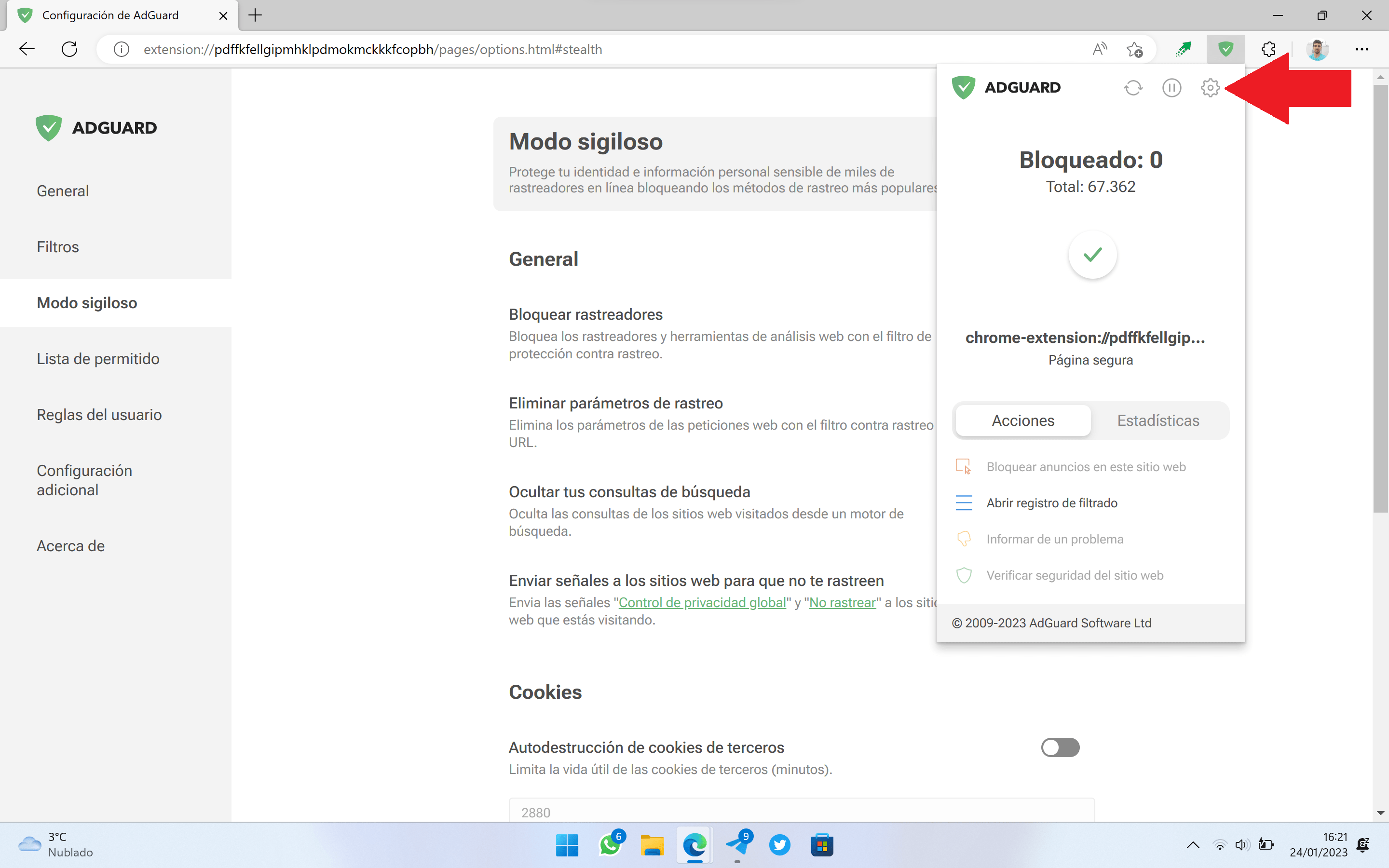Image resolution: width=1389 pixels, height=868 pixels.
Task: Click the browser address bar URL
Action: click(x=372, y=49)
